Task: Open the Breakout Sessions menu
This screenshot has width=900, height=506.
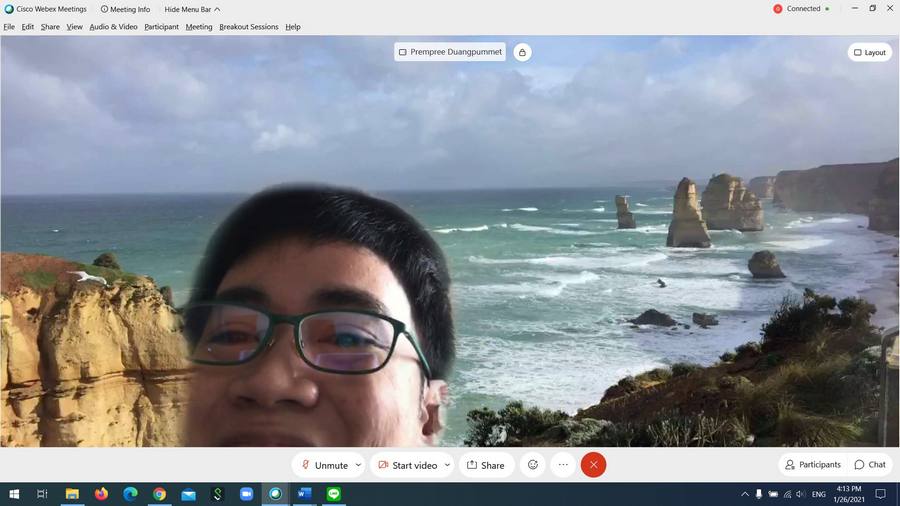Action: coord(248,27)
